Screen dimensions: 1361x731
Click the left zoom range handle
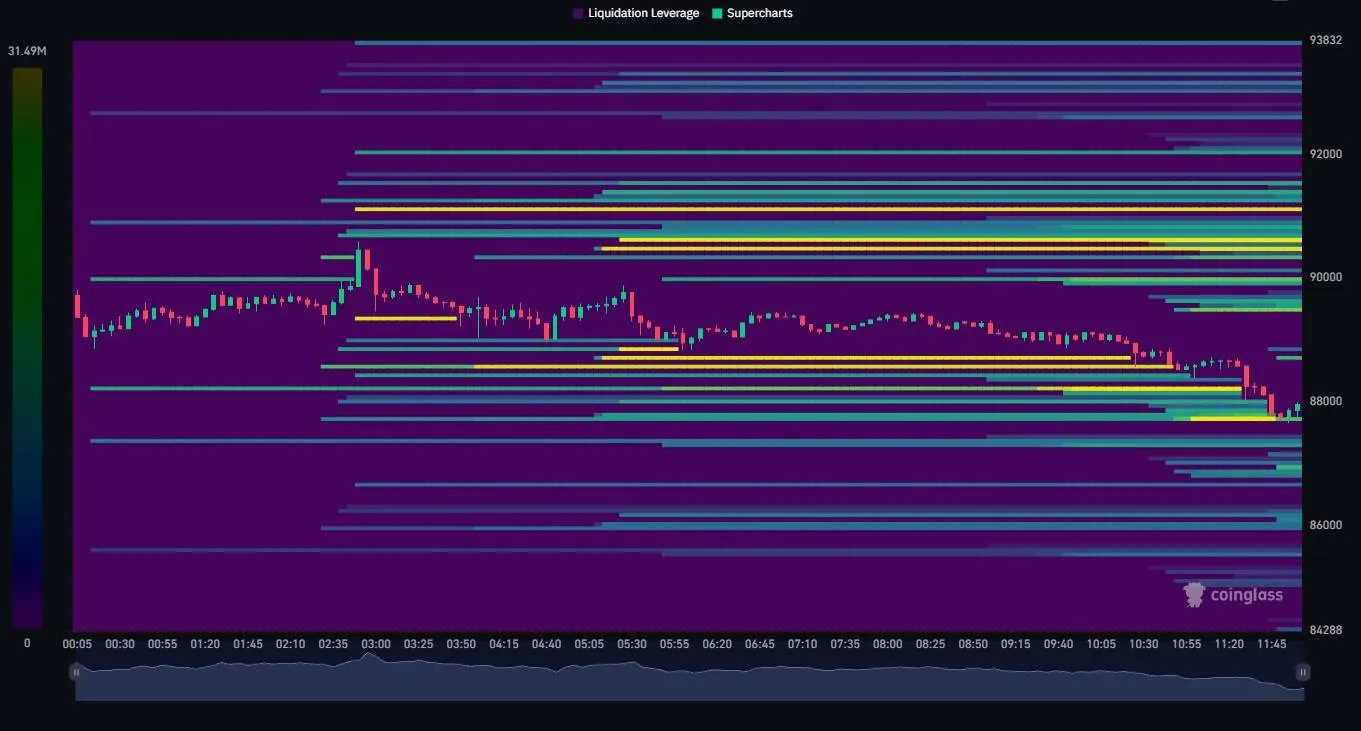pos(76,673)
